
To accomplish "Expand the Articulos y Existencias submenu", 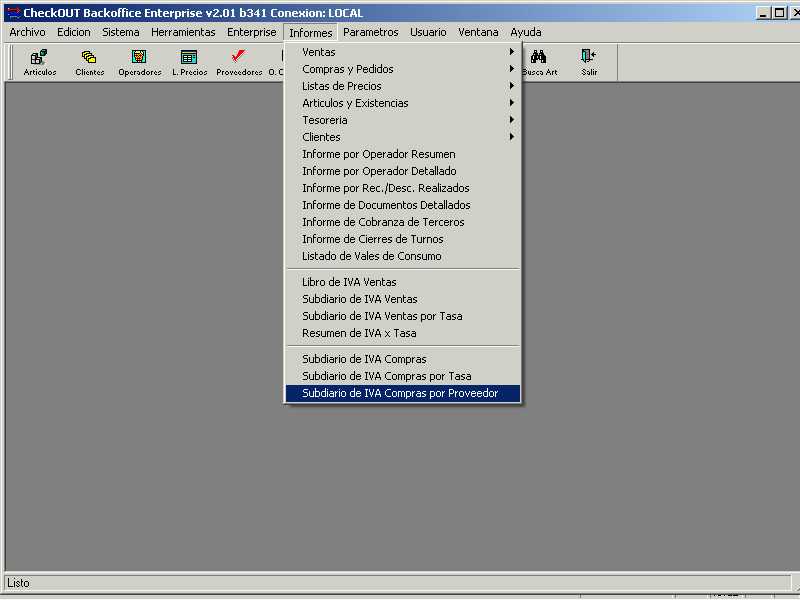I will [403, 103].
